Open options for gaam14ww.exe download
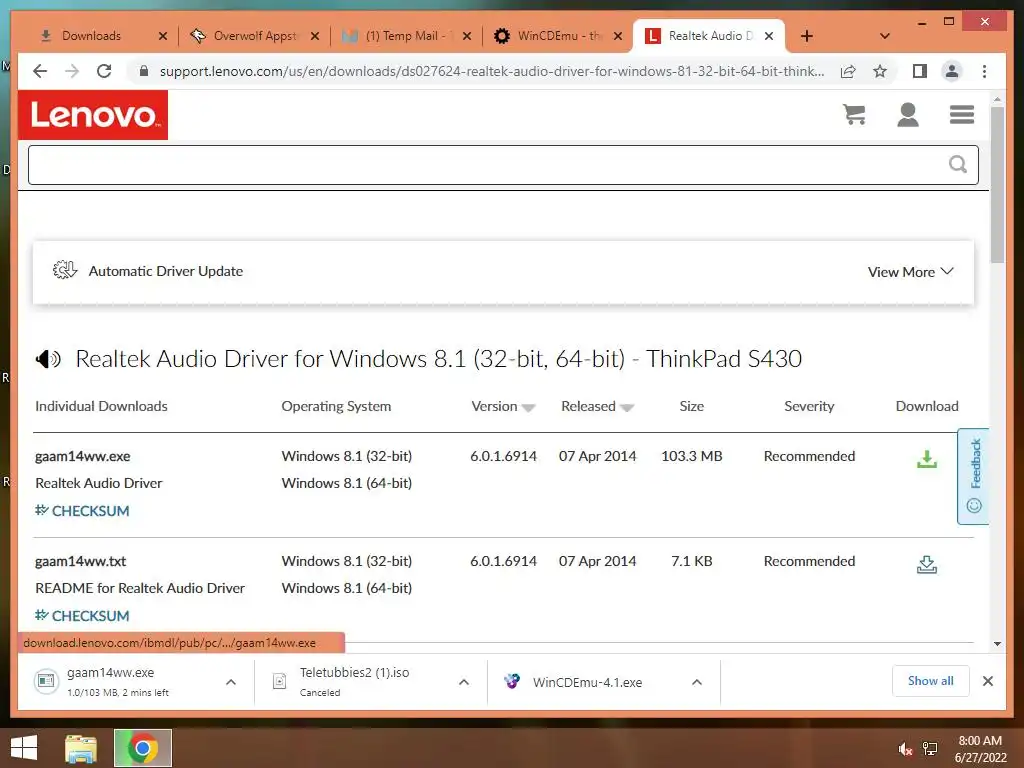Image resolution: width=1024 pixels, height=768 pixels. [231, 682]
